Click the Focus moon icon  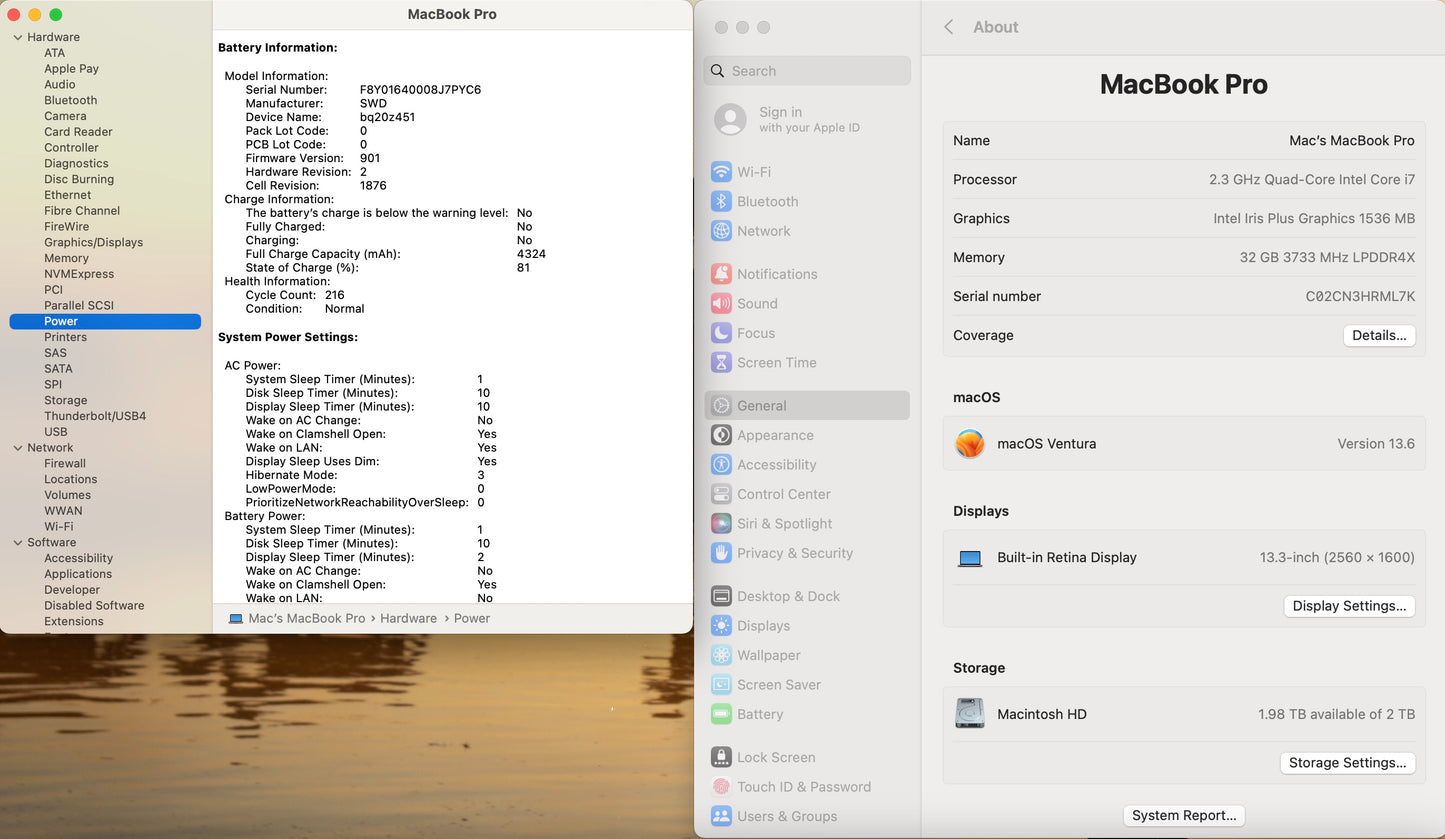pos(721,333)
